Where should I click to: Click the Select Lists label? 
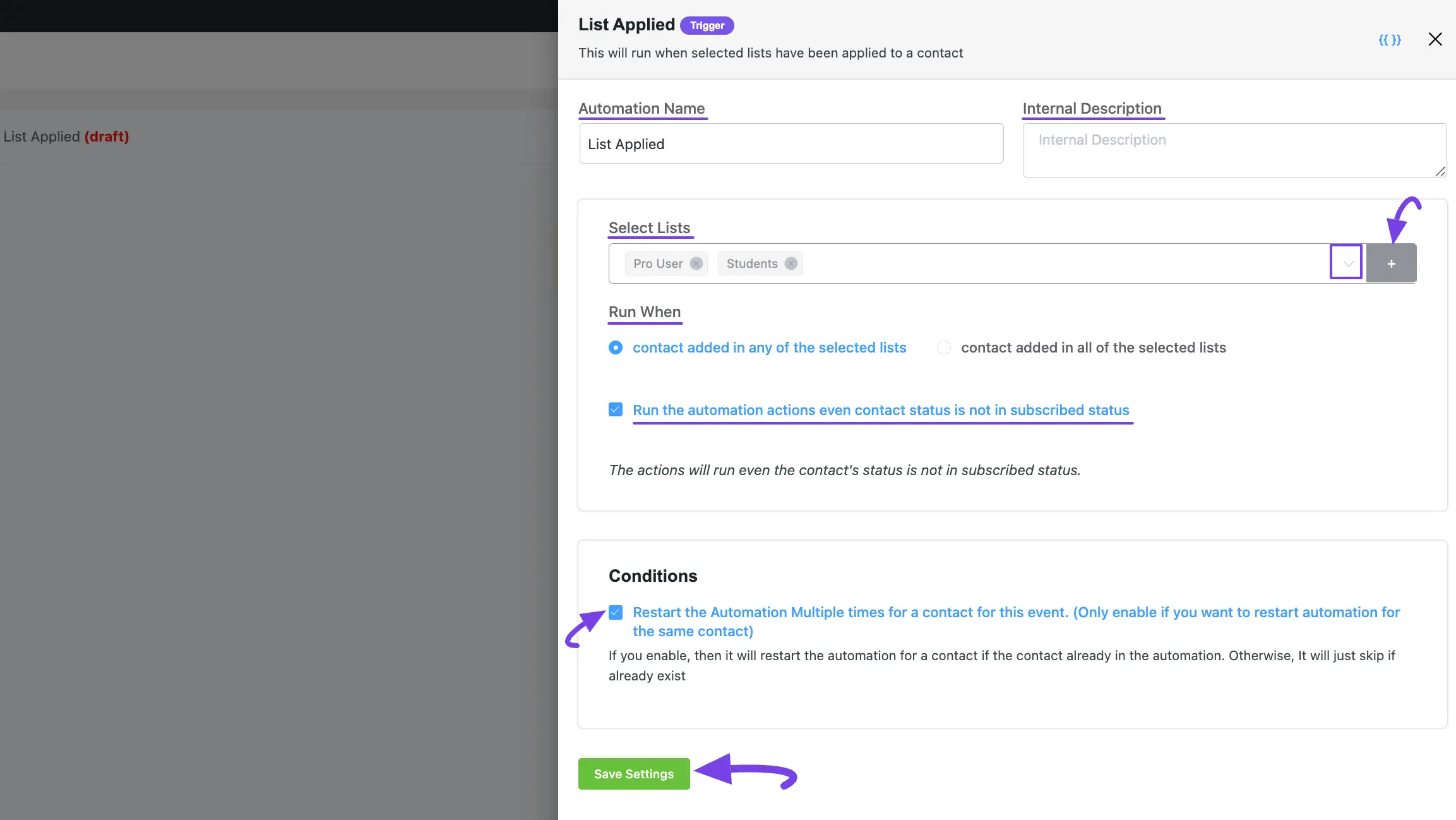[x=650, y=226]
